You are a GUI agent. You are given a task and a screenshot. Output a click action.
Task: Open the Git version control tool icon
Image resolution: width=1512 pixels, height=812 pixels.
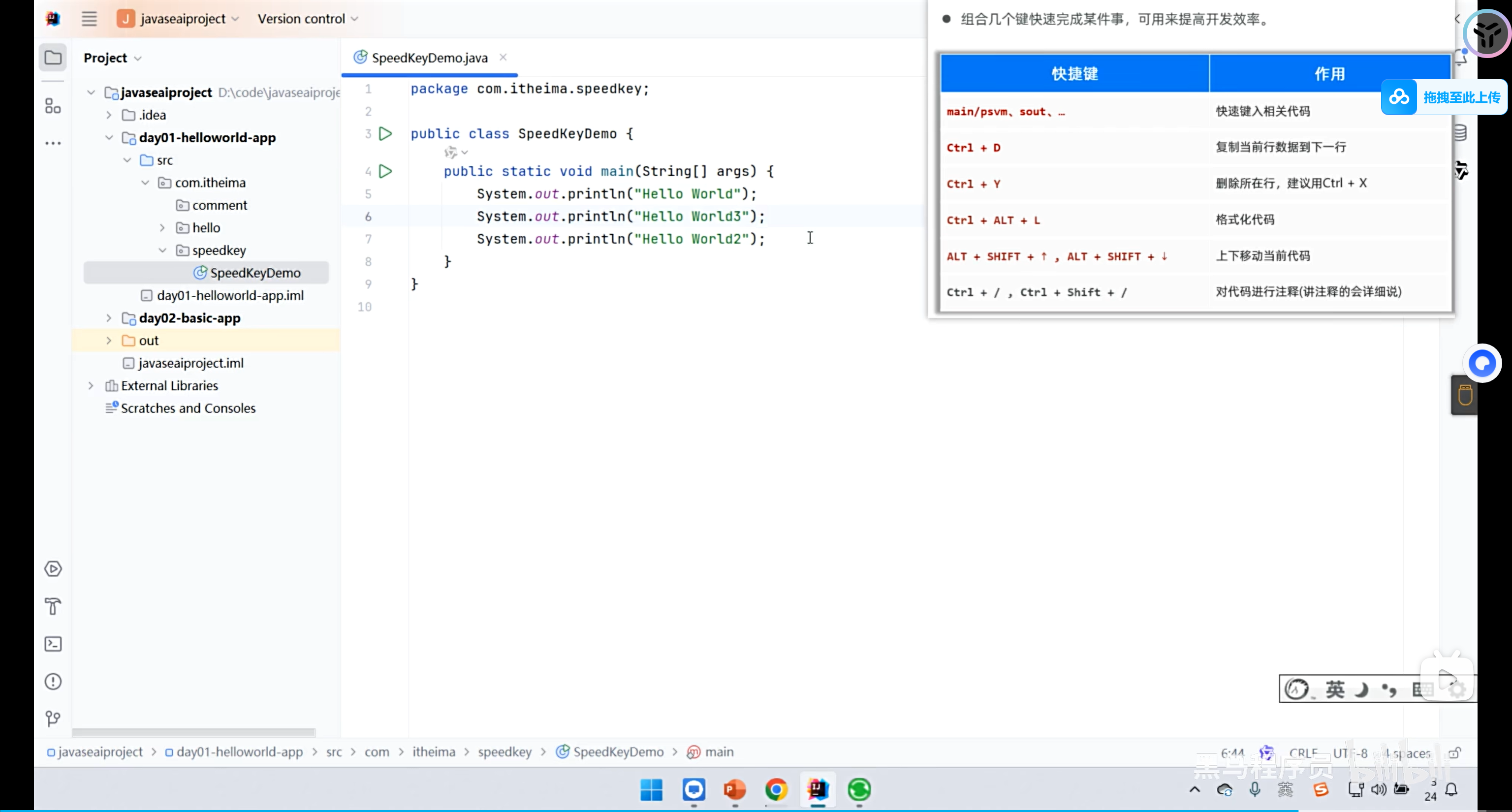tap(53, 718)
